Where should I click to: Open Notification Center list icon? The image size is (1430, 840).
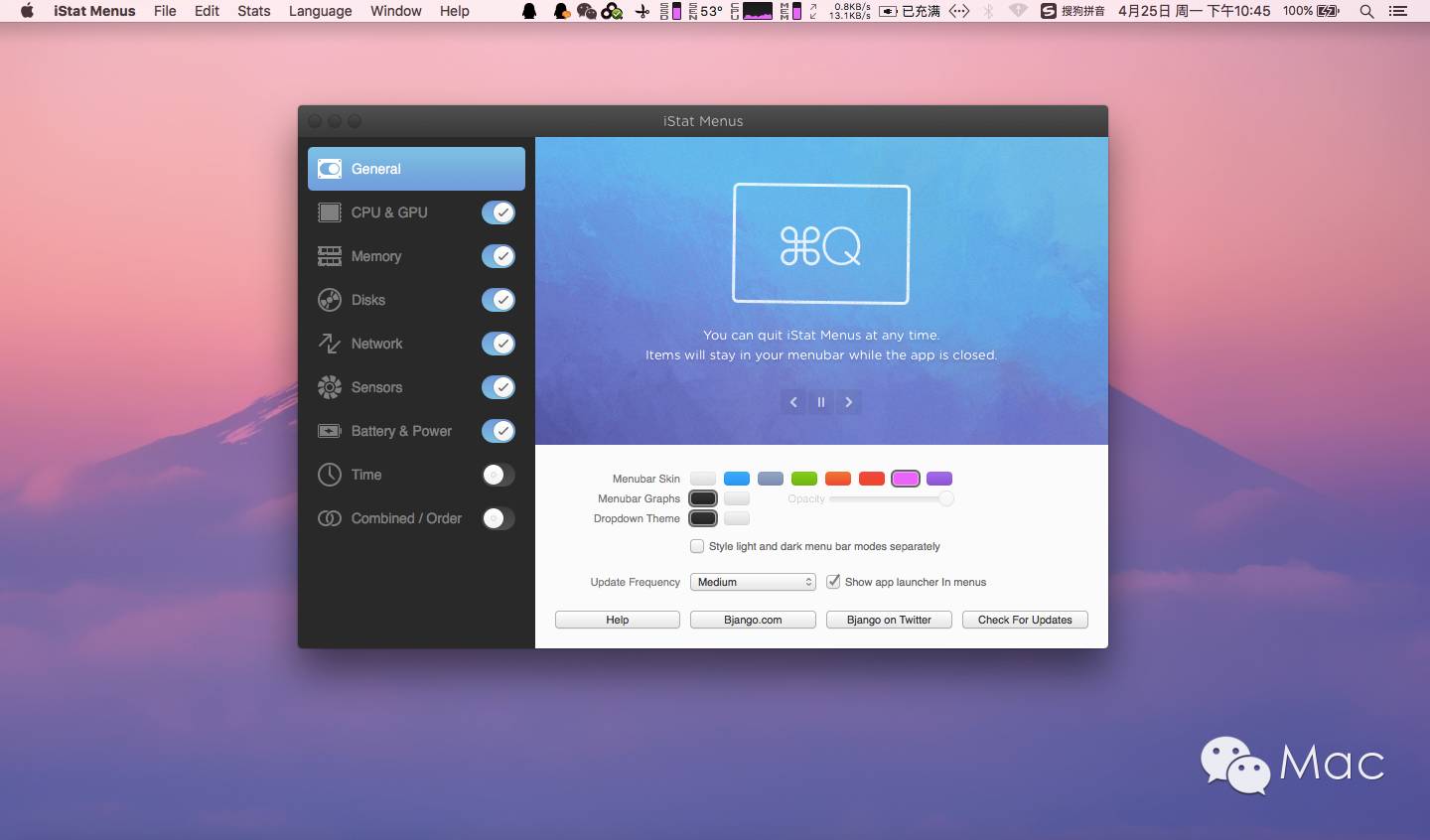(1398, 11)
